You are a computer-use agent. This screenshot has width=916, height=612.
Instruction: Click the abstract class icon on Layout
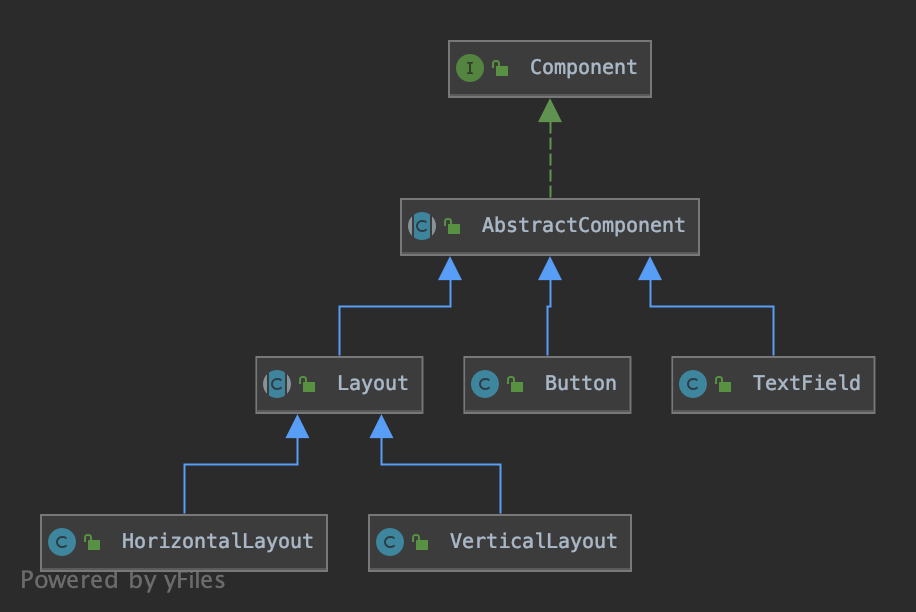[x=276, y=384]
